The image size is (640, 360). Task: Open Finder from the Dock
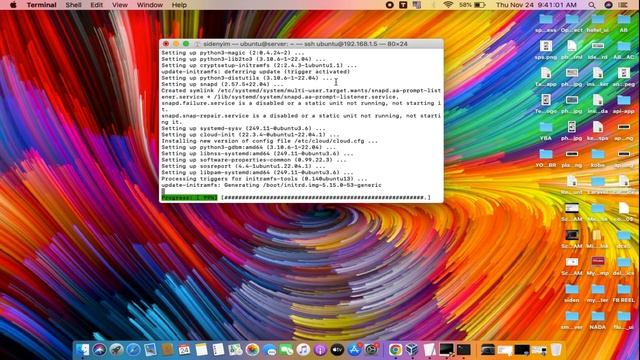tap(82, 350)
